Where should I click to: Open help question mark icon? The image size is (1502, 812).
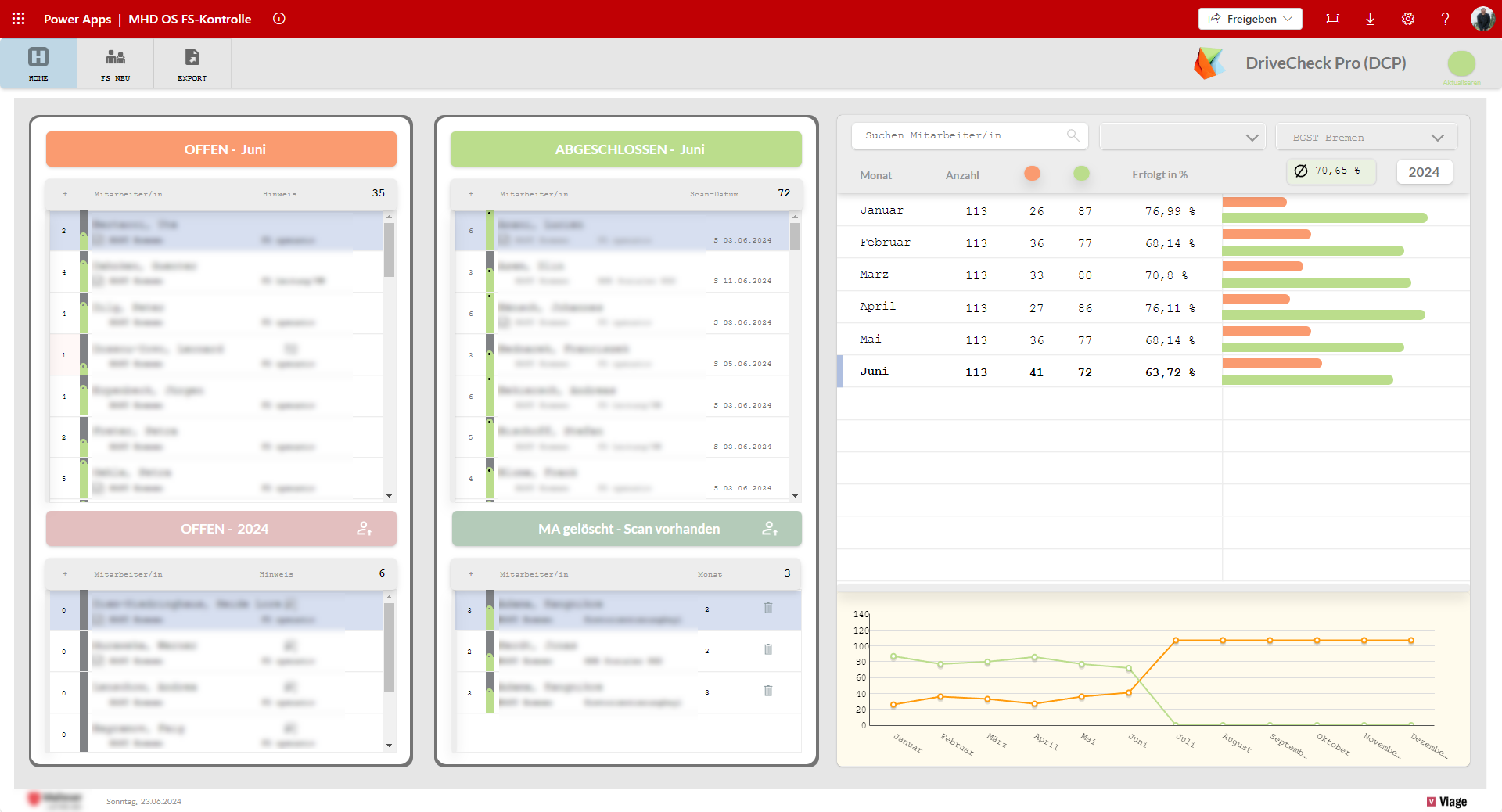(x=1445, y=19)
